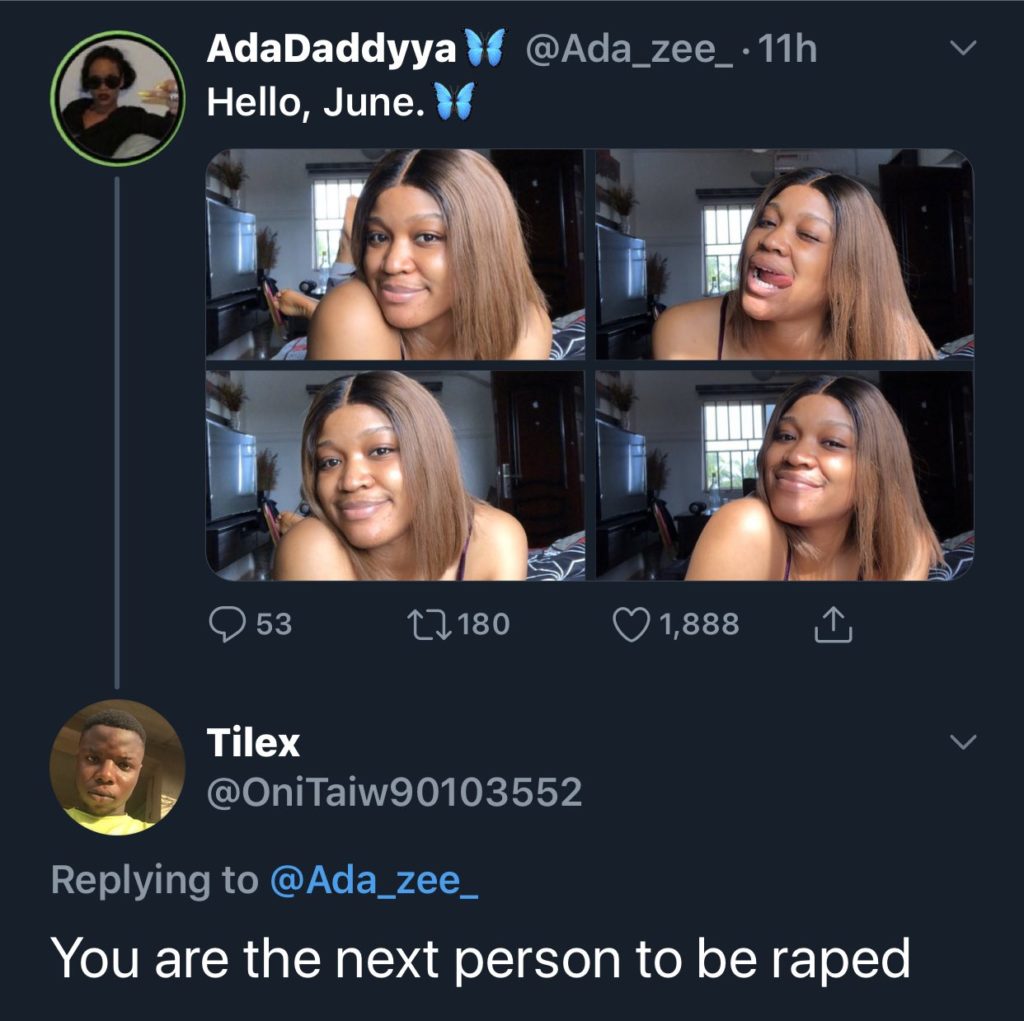The image size is (1024, 1021).
Task: Open the share icon under the tweet
Action: pyautogui.click(x=833, y=624)
